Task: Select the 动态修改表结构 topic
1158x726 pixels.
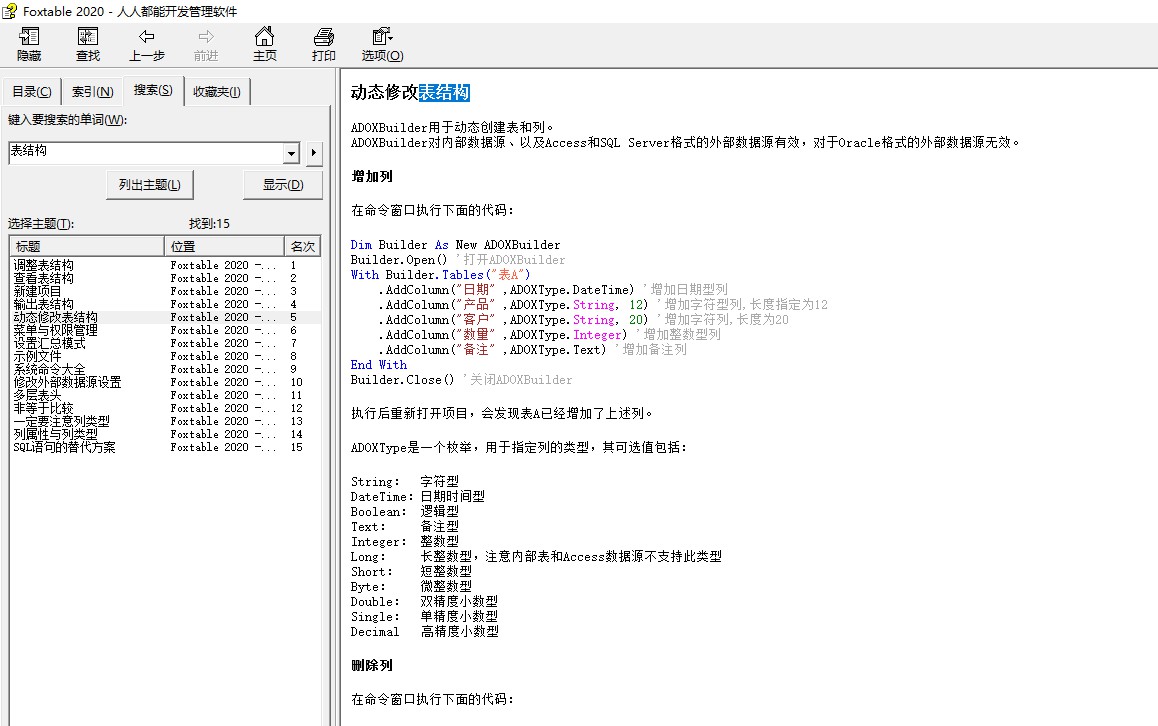Action: 55,318
